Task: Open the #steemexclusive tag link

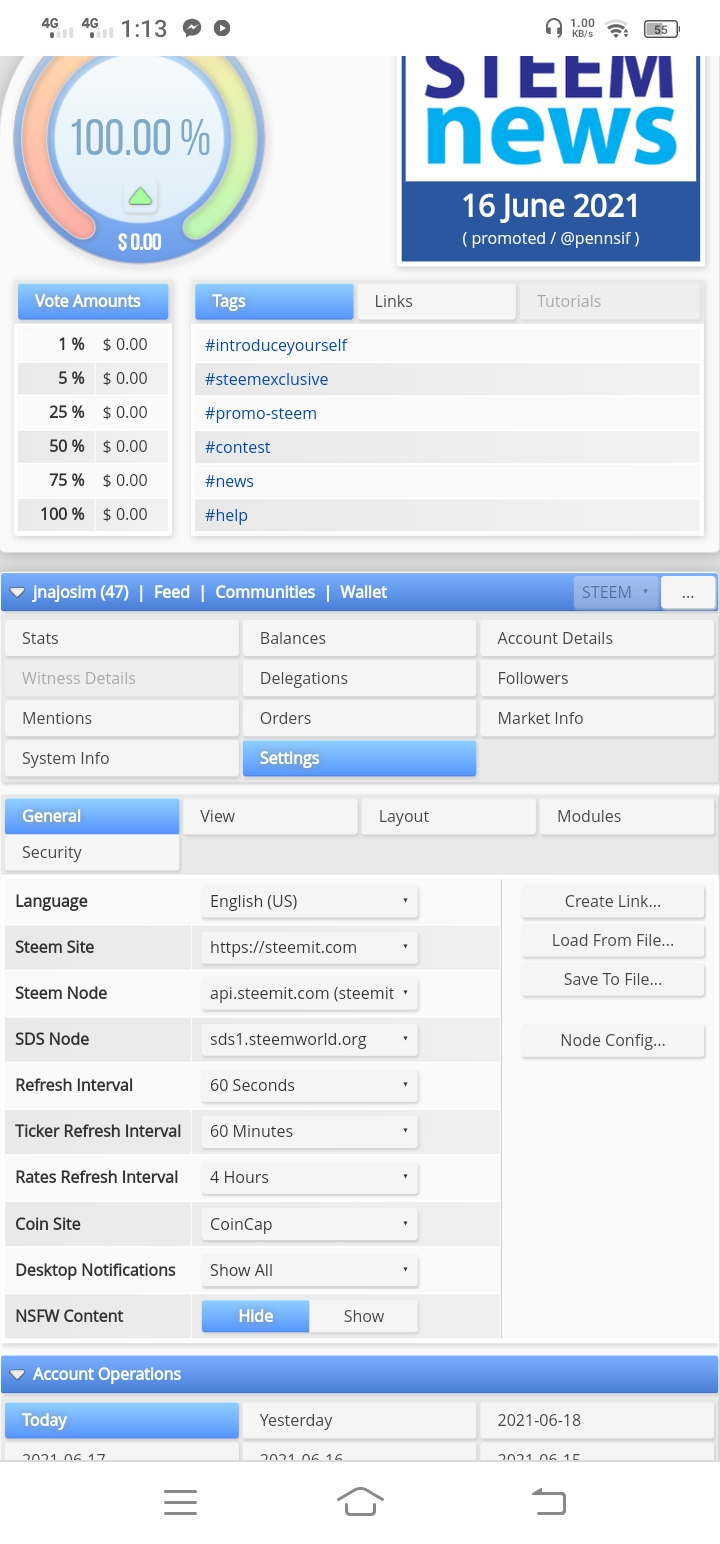Action: tap(266, 379)
